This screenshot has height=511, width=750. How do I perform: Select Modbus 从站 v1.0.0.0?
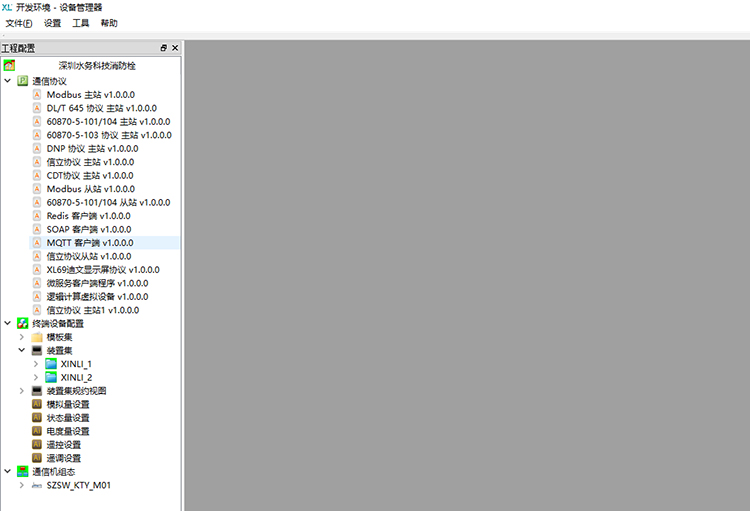[90, 189]
